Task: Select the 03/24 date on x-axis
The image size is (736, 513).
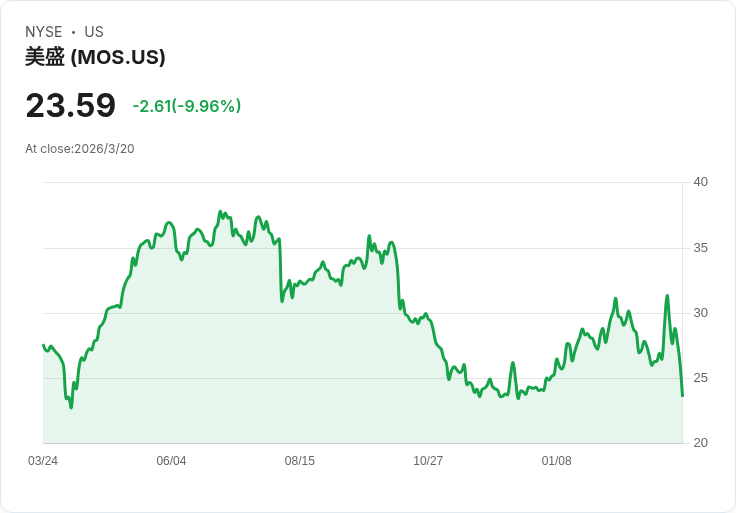Action: (x=43, y=461)
